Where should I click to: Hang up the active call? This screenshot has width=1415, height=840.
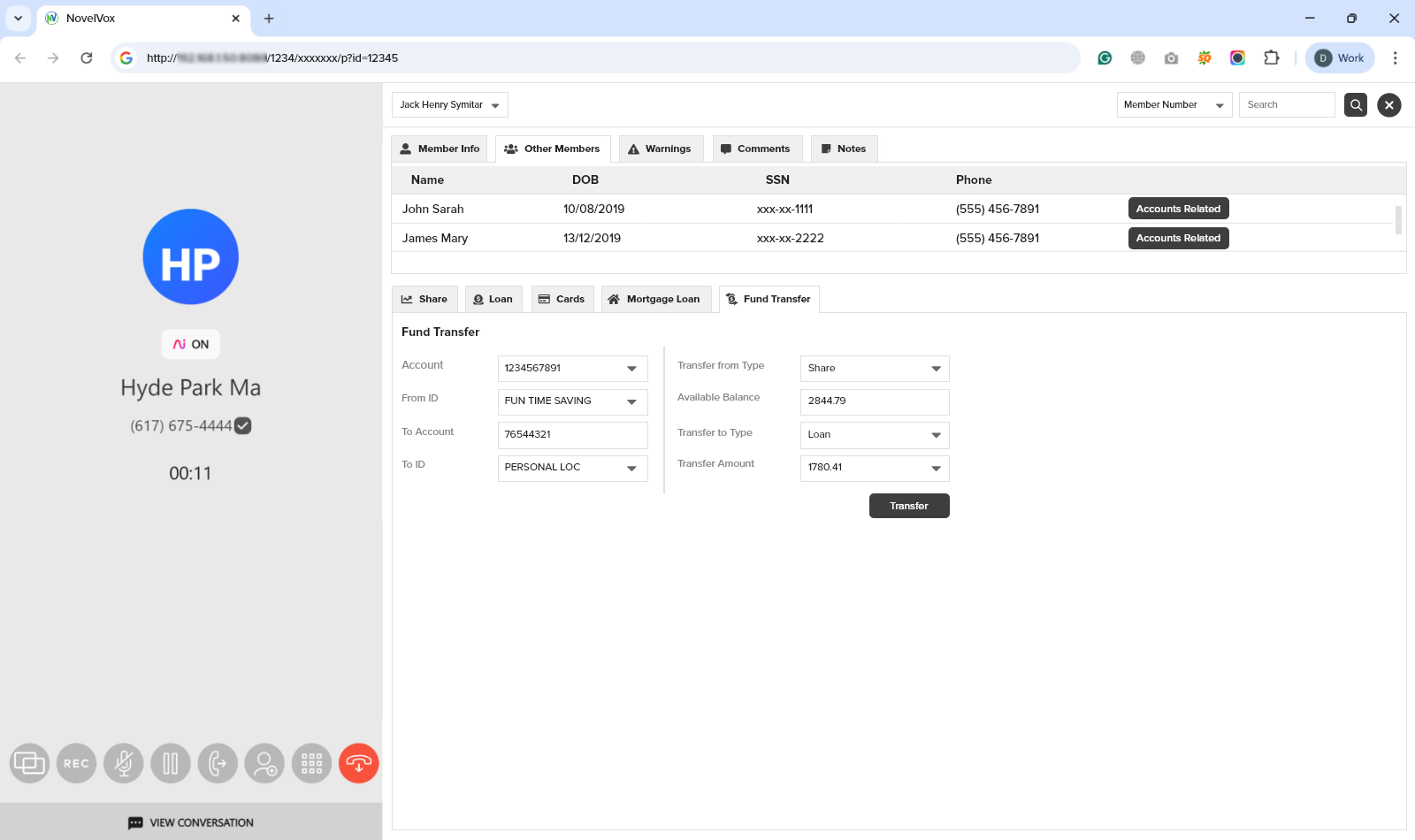coord(358,763)
